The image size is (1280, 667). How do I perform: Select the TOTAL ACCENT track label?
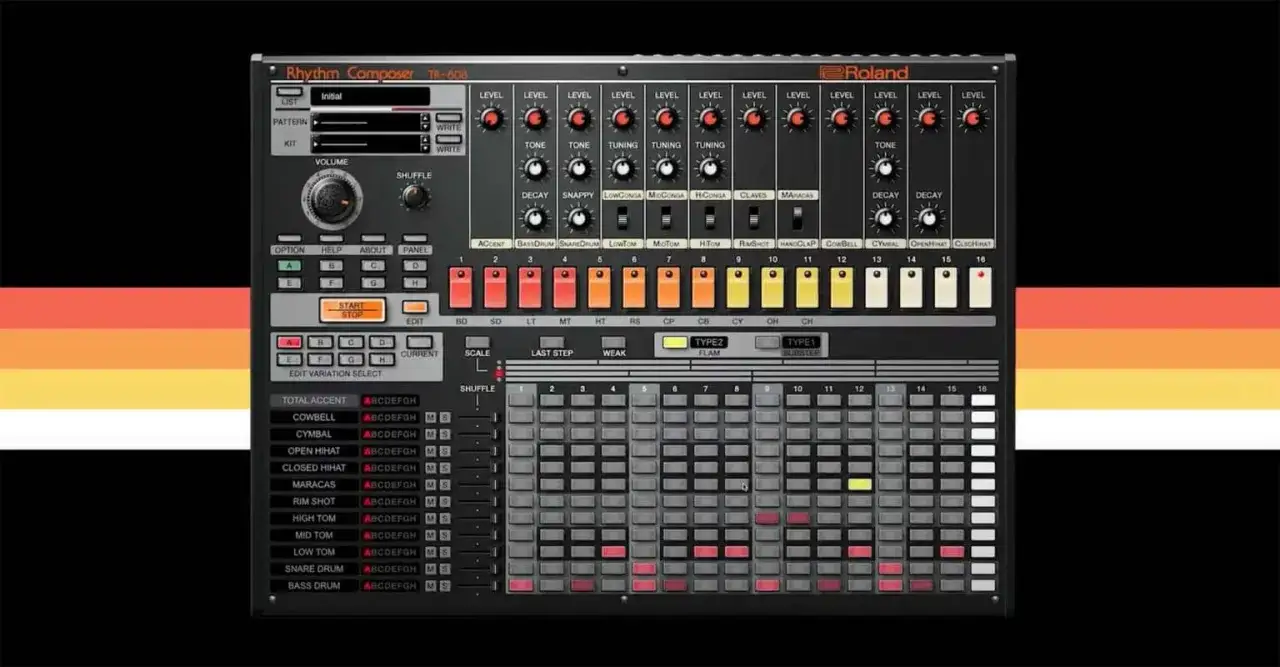tap(314, 401)
